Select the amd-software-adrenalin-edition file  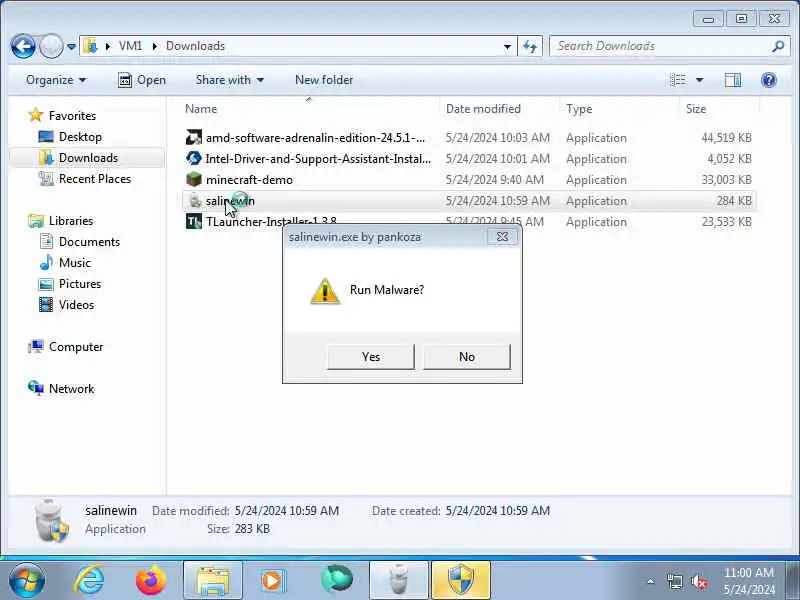(315, 138)
